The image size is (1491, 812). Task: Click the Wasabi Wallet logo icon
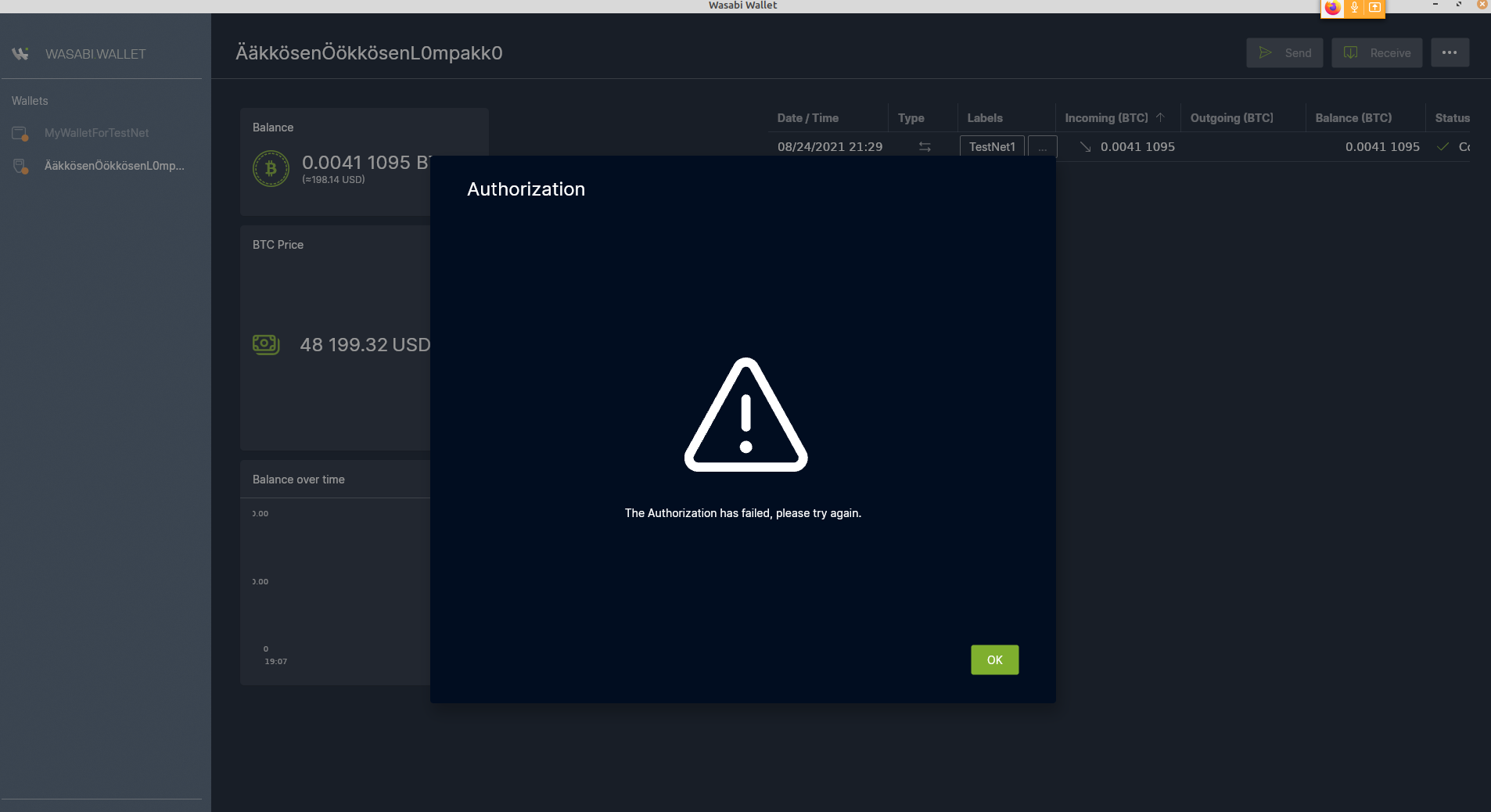tap(20, 54)
